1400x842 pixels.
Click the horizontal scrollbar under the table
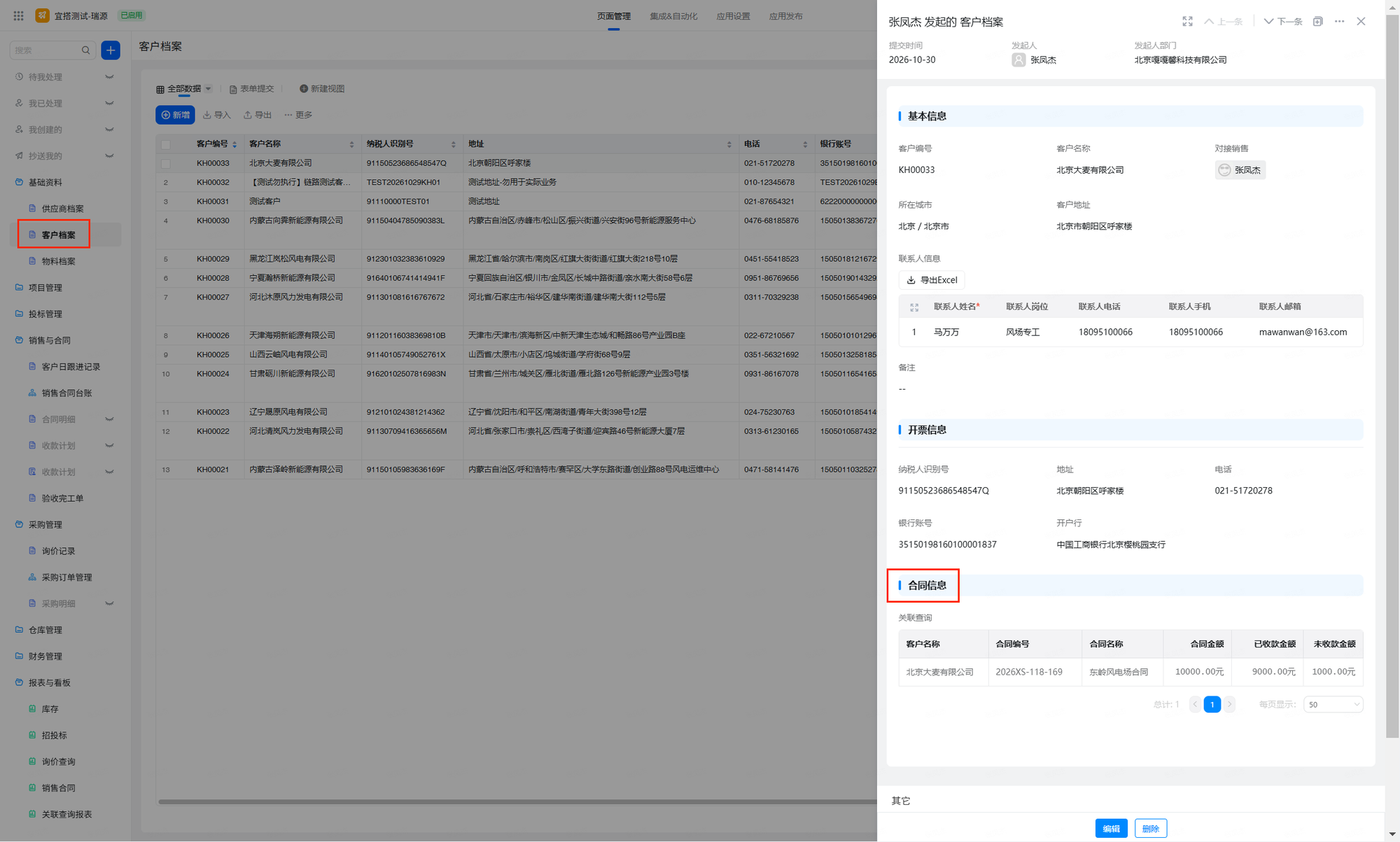(x=517, y=802)
